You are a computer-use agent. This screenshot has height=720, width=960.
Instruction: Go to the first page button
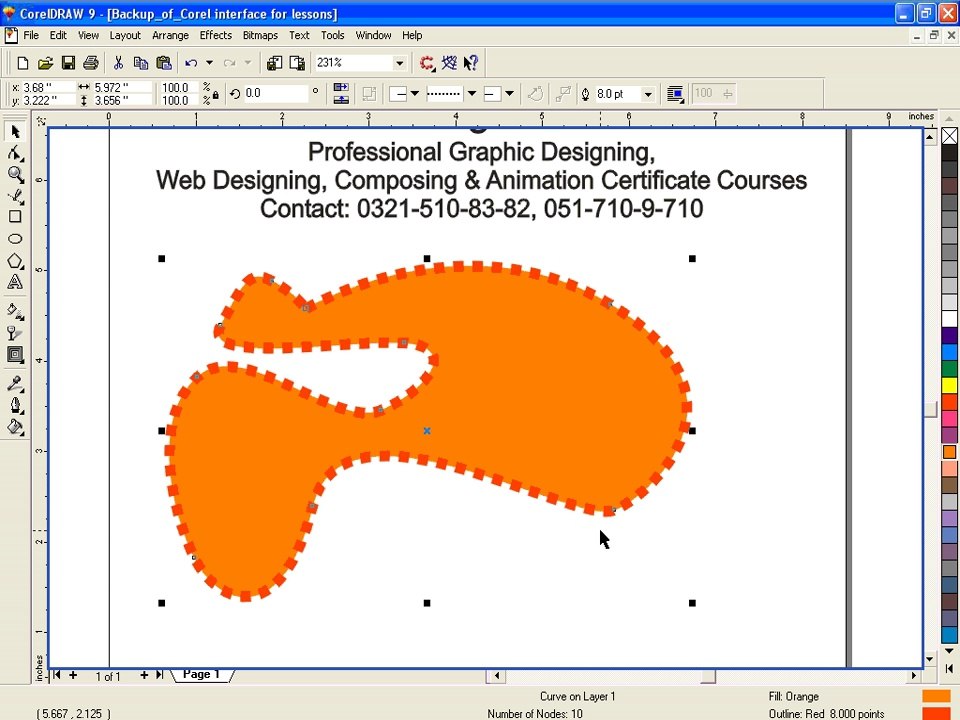(56, 675)
